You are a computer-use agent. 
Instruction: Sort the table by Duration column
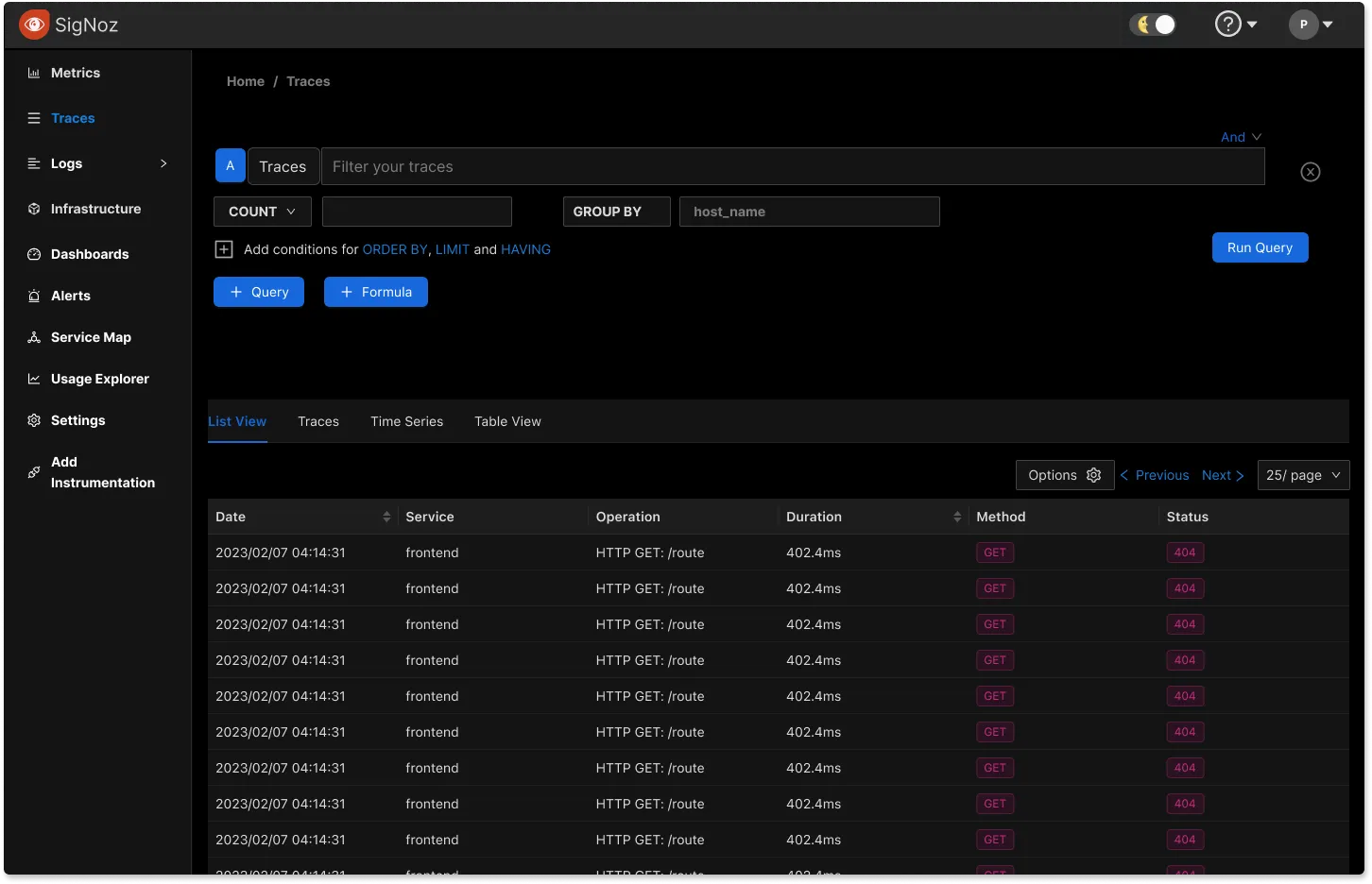[956, 517]
